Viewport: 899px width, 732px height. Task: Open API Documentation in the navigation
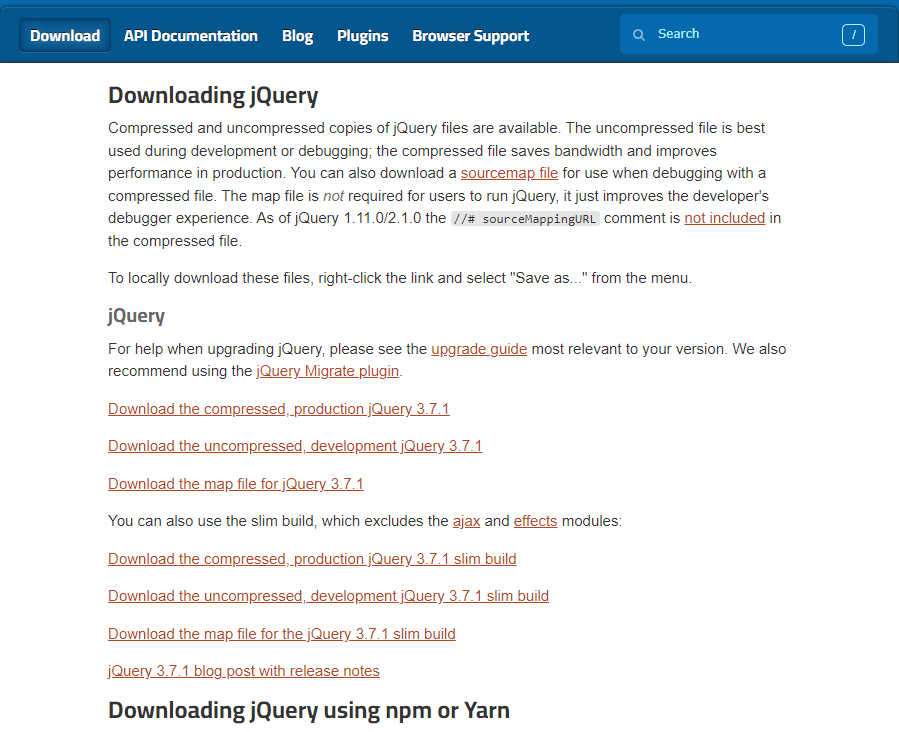click(x=190, y=36)
